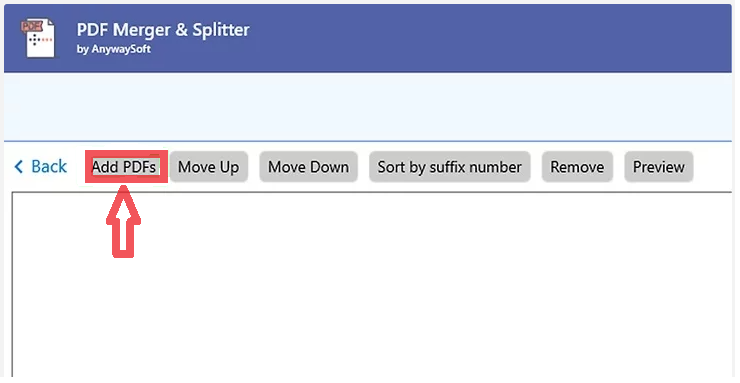740x383 pixels.
Task: Click the red upward arrow annotation
Action: tap(124, 222)
